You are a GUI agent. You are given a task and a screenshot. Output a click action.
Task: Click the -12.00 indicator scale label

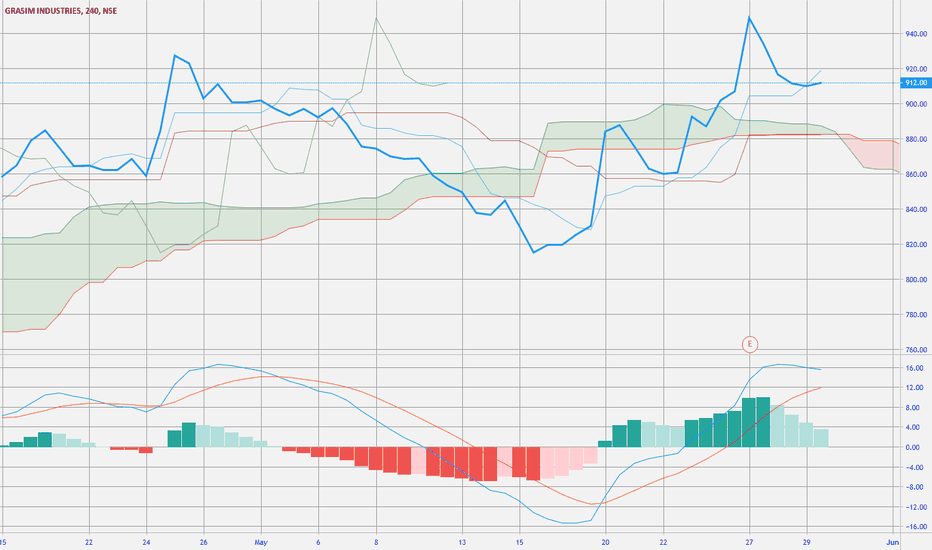click(917, 507)
